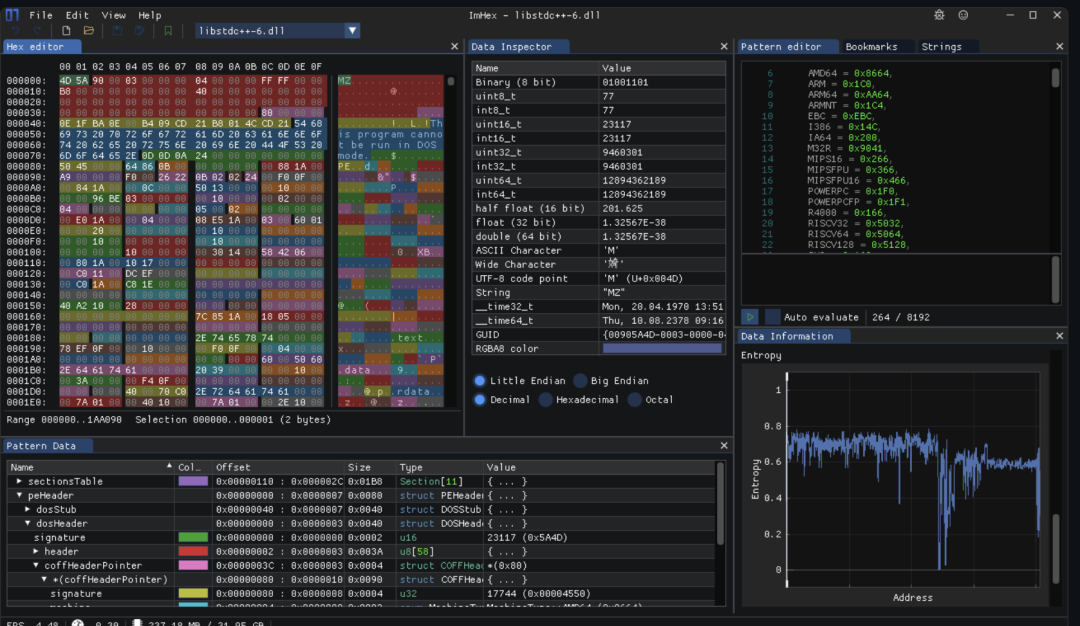
Task: Toggle the Auto evaluate checkbox
Action: (773, 317)
